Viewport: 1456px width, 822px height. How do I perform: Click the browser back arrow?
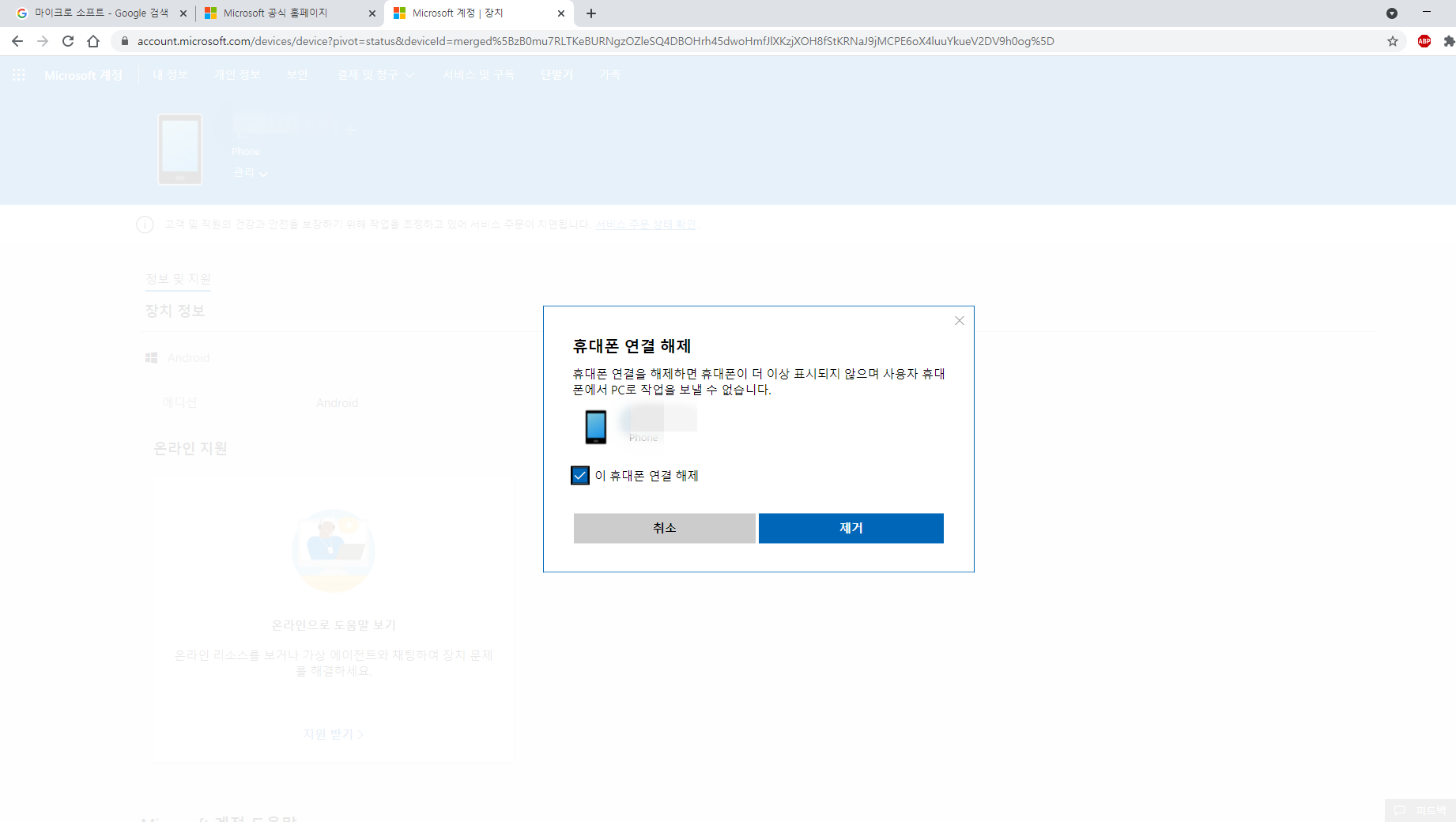[17, 41]
